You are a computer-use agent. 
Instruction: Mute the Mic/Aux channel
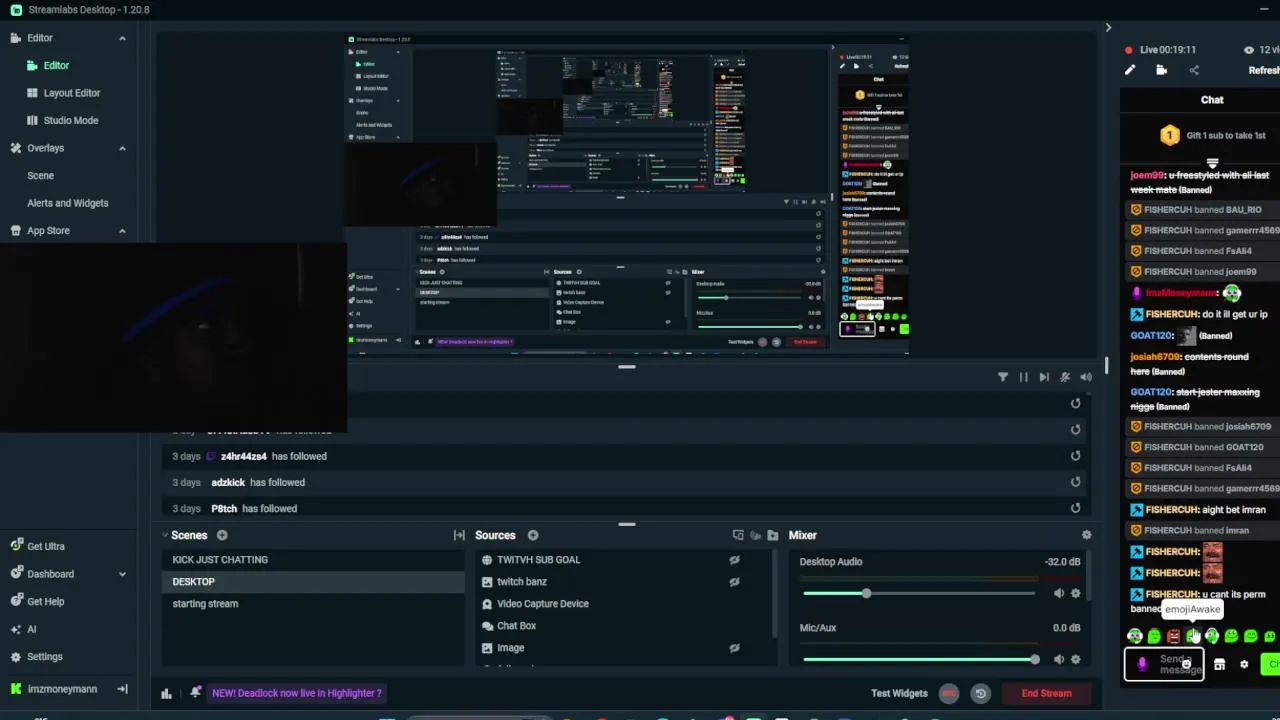(1059, 659)
